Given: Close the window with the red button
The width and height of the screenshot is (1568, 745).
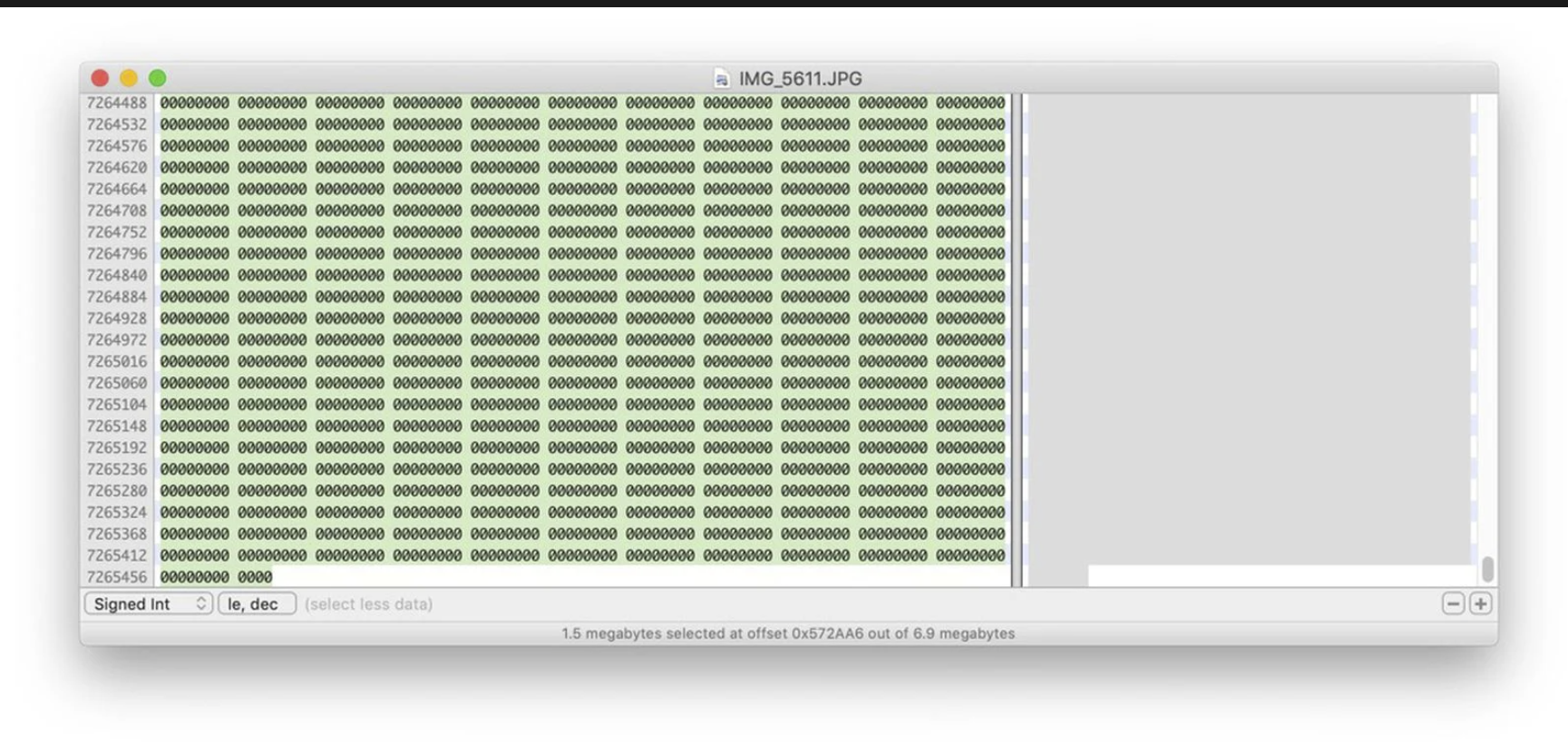Looking at the screenshot, I should point(101,79).
